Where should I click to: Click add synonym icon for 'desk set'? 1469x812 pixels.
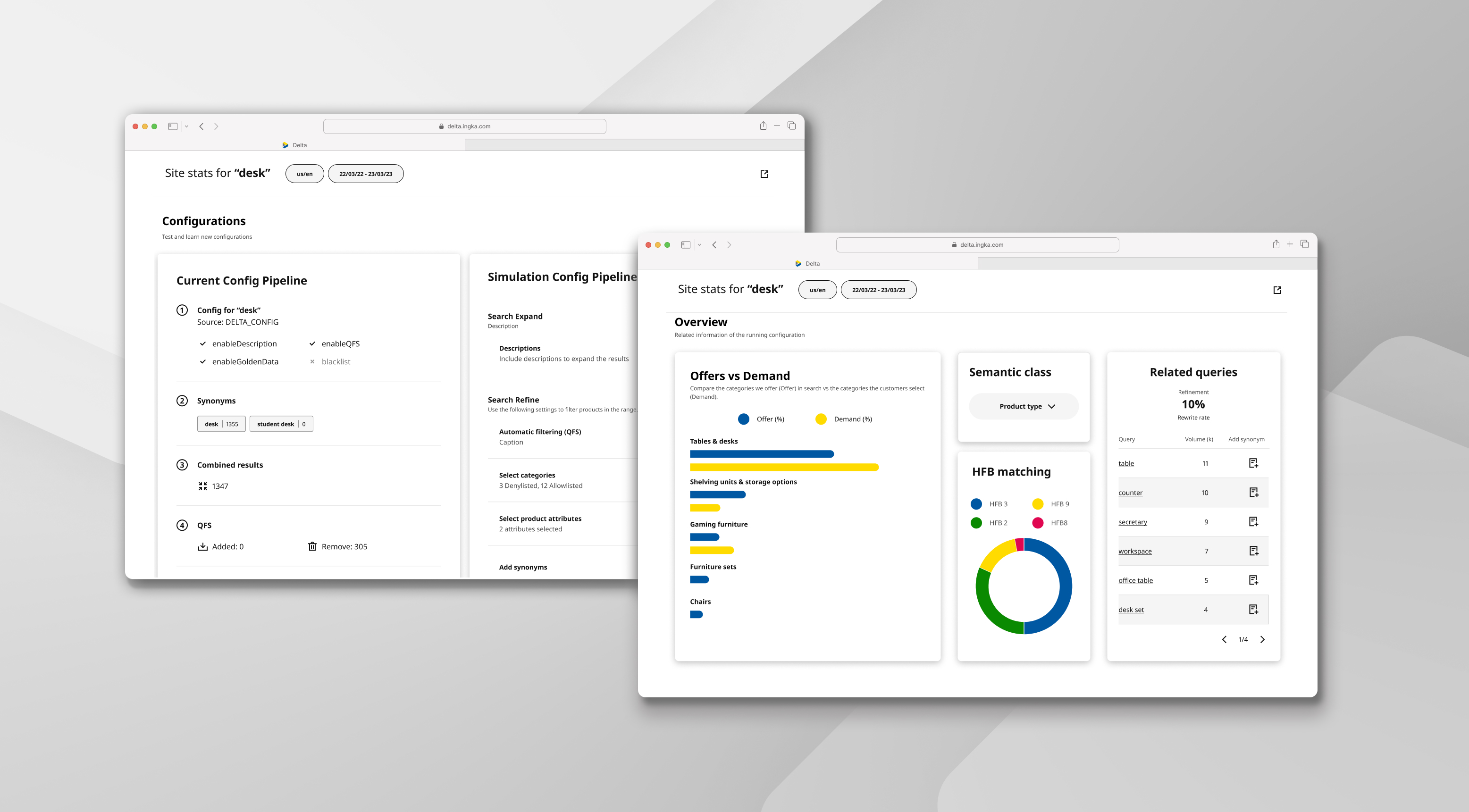pyautogui.click(x=1253, y=610)
